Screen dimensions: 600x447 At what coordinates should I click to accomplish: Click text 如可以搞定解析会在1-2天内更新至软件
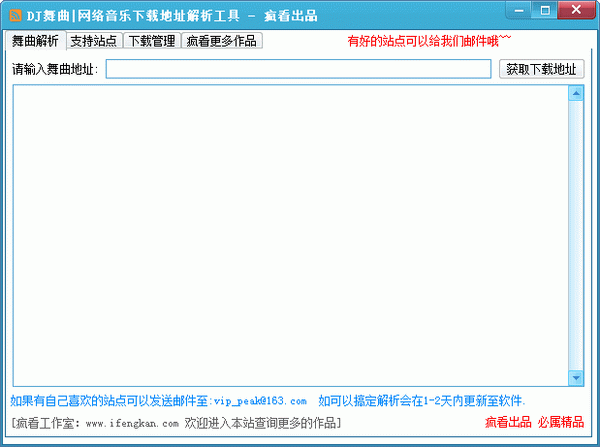tap(422, 401)
